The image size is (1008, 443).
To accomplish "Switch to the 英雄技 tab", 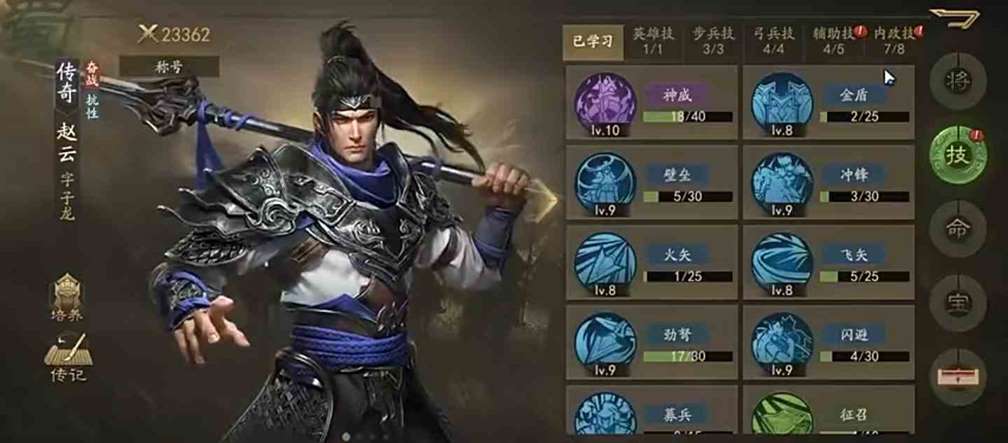I will point(652,42).
